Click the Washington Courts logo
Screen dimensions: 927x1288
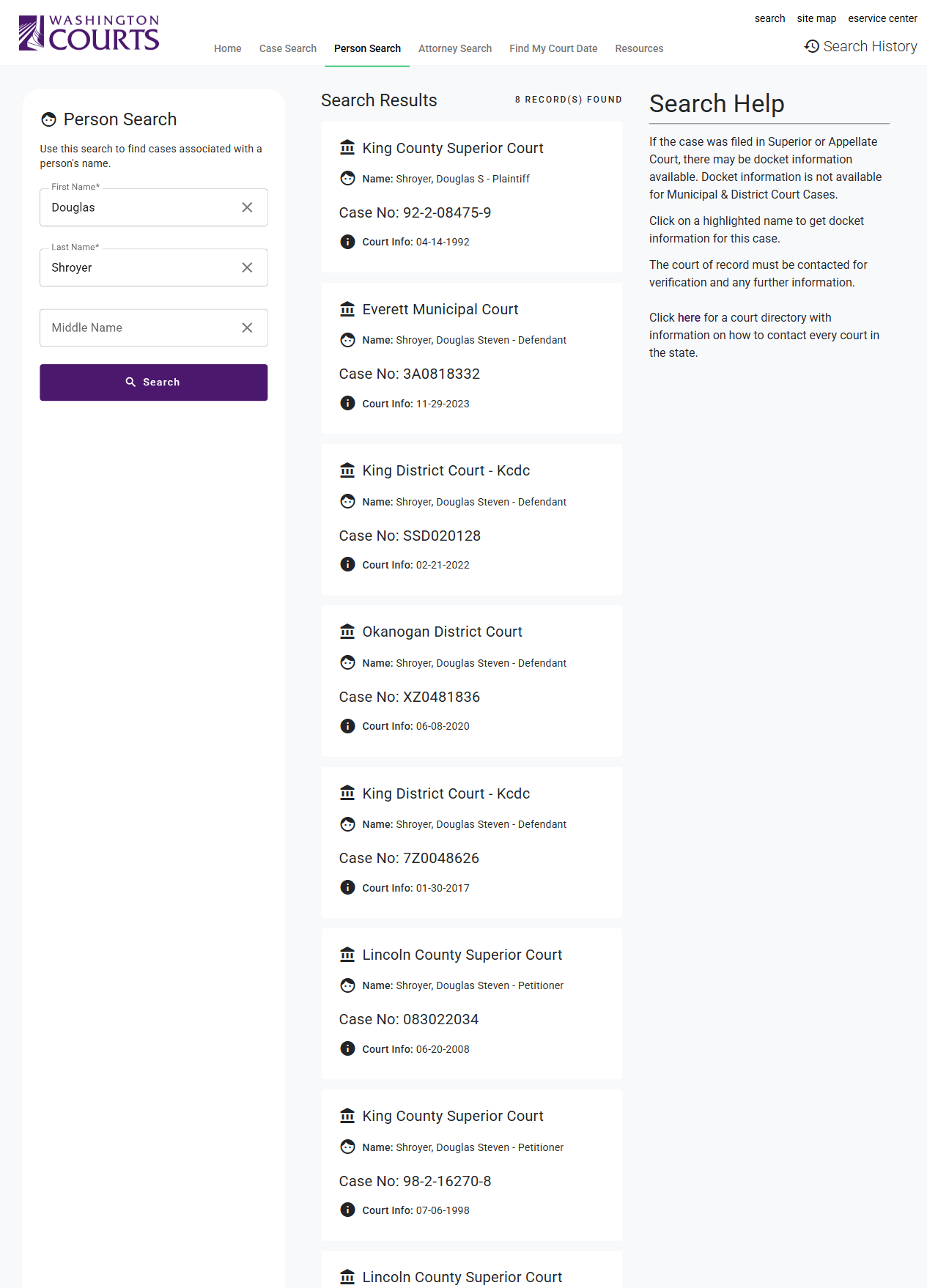(x=89, y=33)
